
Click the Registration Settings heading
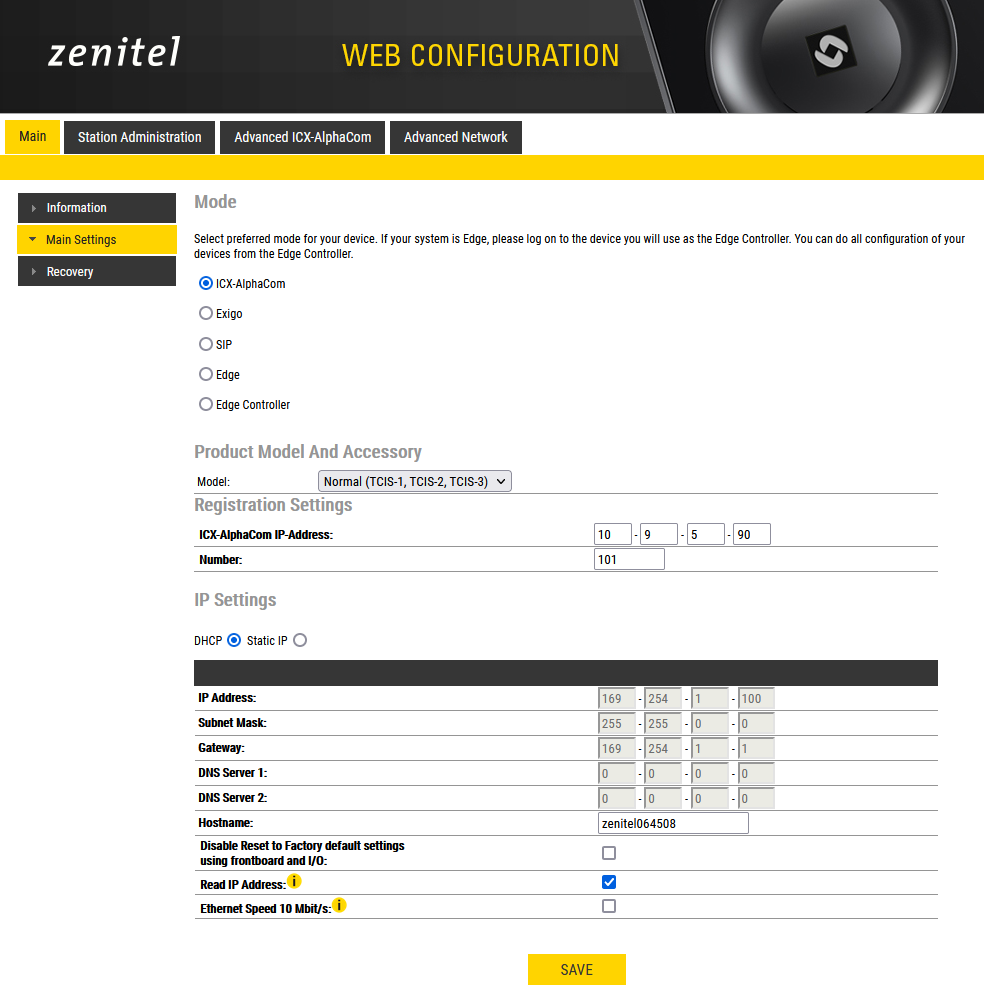click(273, 505)
